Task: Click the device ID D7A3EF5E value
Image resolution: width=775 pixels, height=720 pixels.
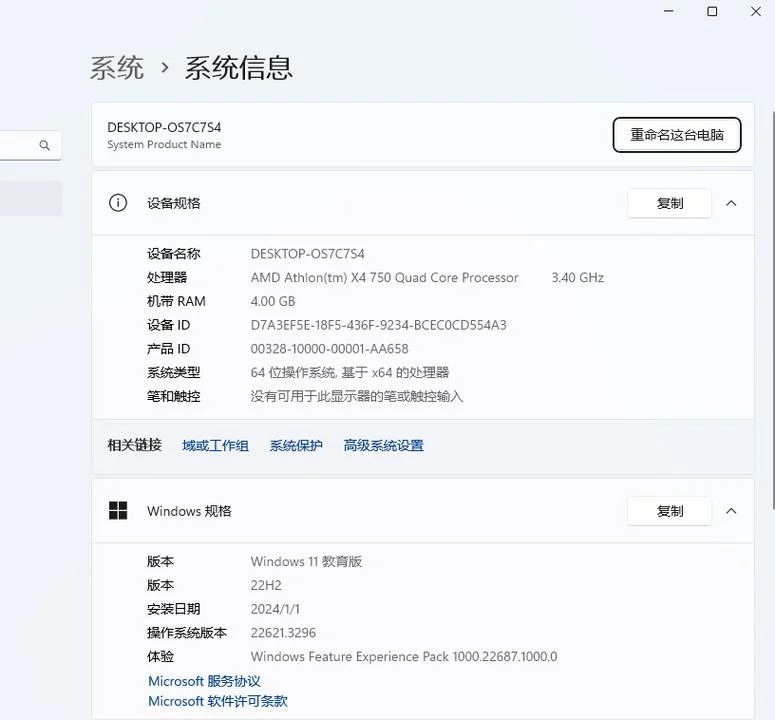Action: point(379,325)
